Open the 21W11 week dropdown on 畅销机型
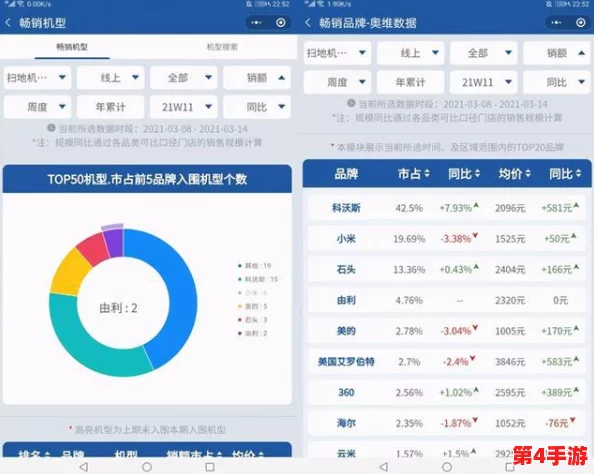This screenshot has height=474, width=594. point(184,107)
